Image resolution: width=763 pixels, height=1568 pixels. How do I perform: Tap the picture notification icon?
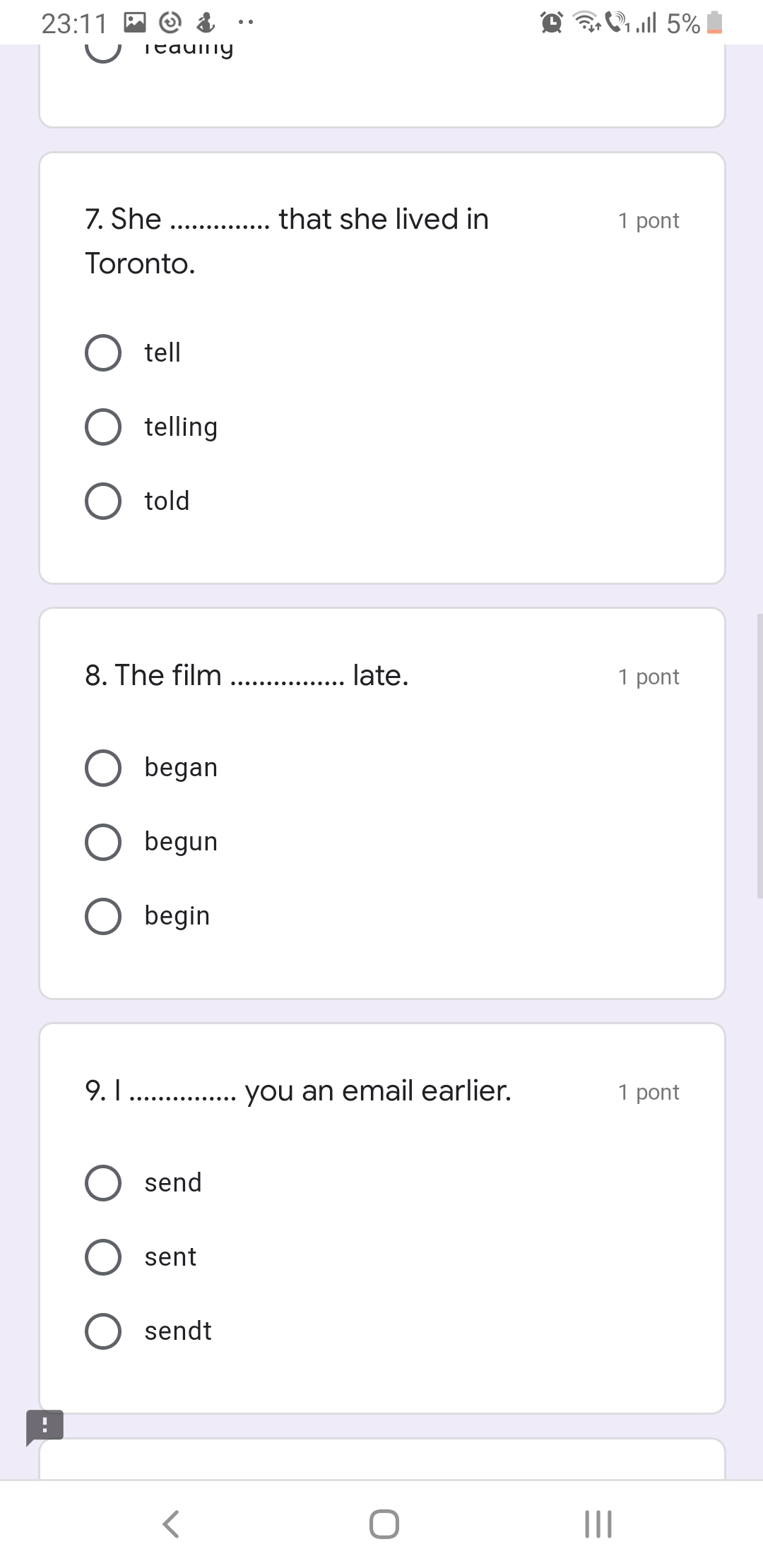pyautogui.click(x=135, y=23)
